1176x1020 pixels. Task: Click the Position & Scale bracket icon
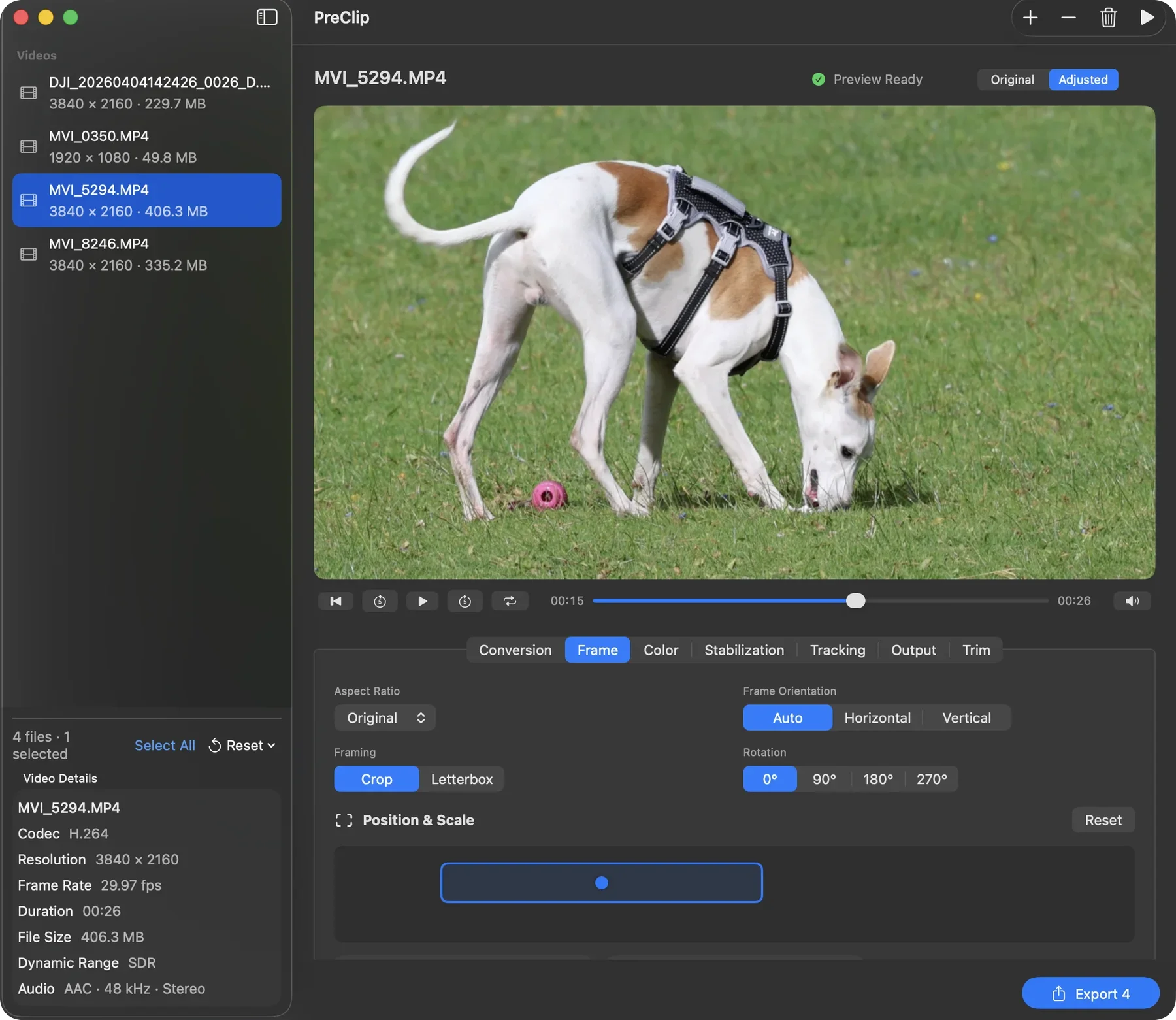pyautogui.click(x=344, y=820)
